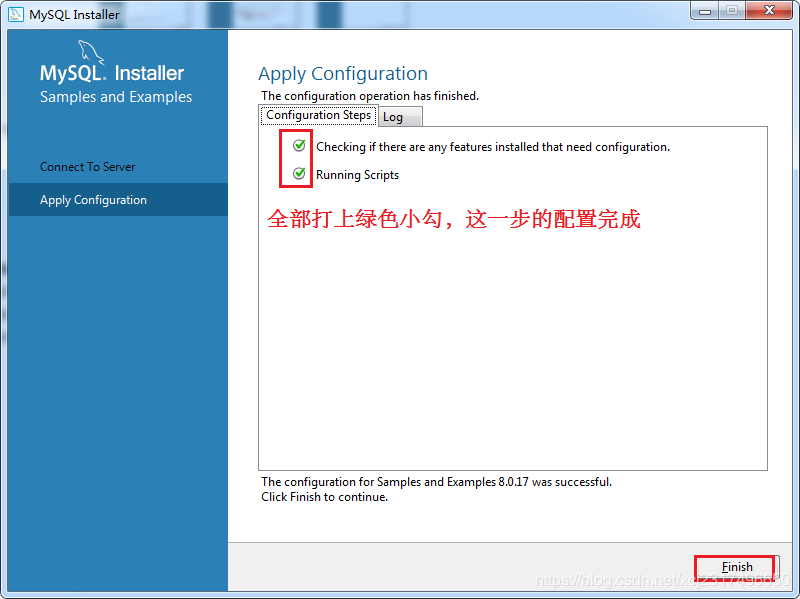
Task: Click the 'Apply Configuration' page heading
Action: (x=343, y=74)
